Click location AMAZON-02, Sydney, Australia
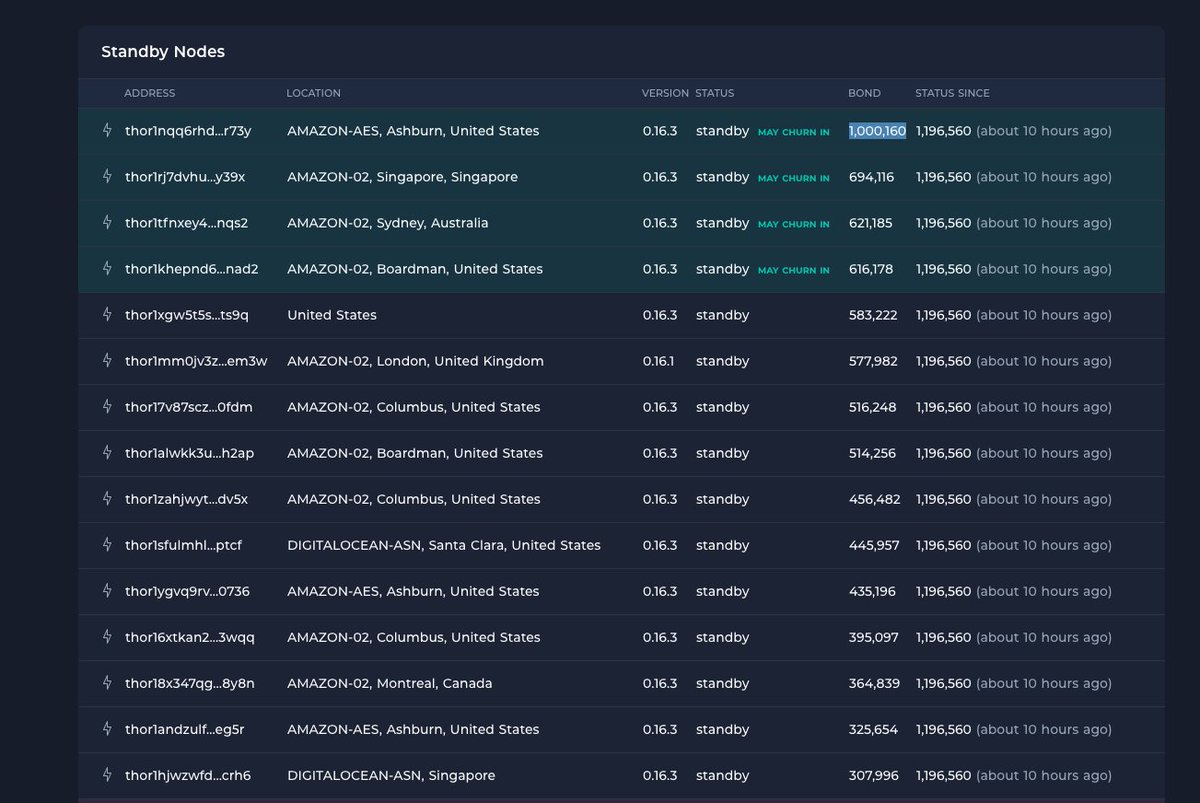The height and width of the screenshot is (803, 1200). coord(388,223)
